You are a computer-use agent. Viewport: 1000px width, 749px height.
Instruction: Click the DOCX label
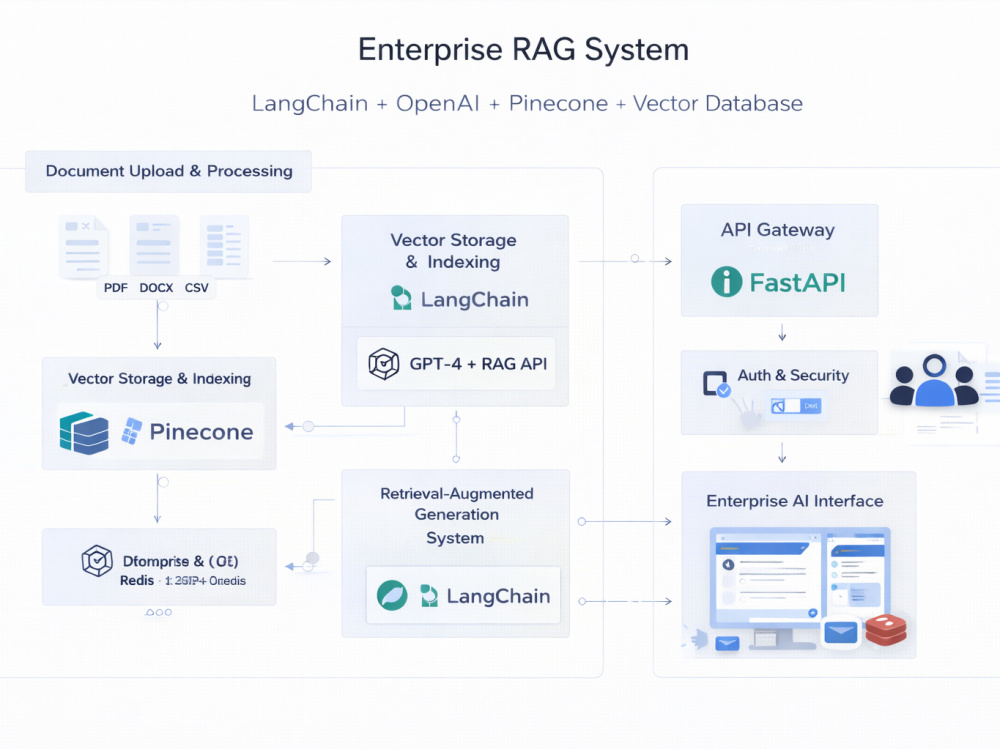click(156, 288)
